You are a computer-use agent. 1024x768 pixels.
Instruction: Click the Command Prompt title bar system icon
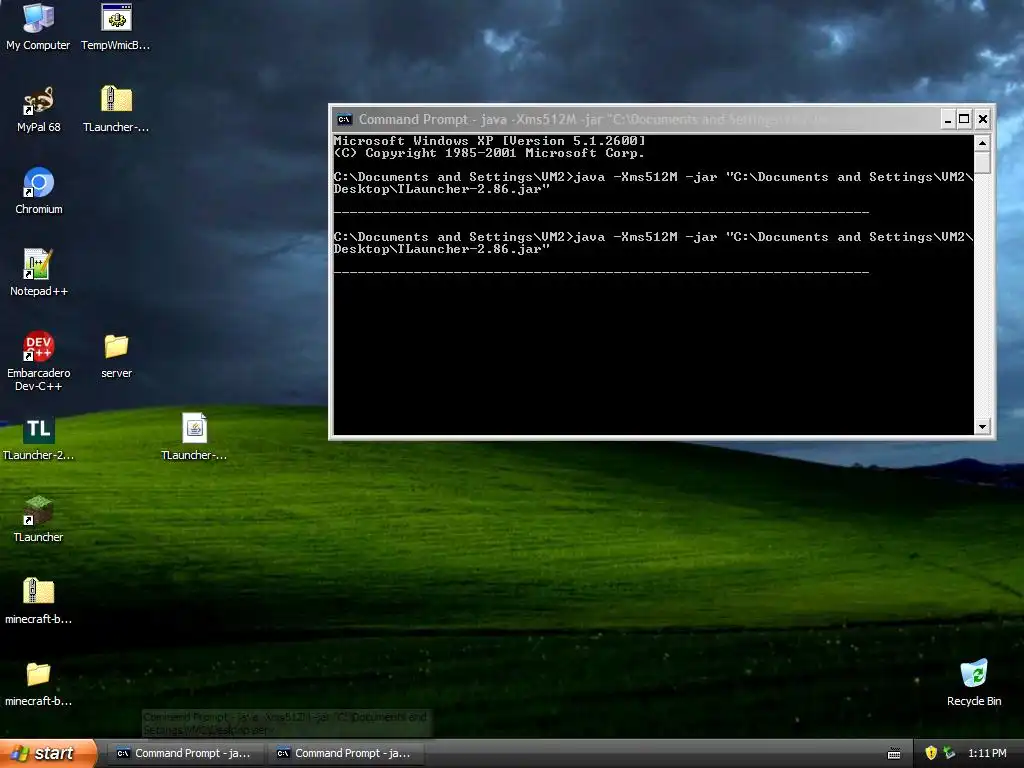tap(344, 120)
